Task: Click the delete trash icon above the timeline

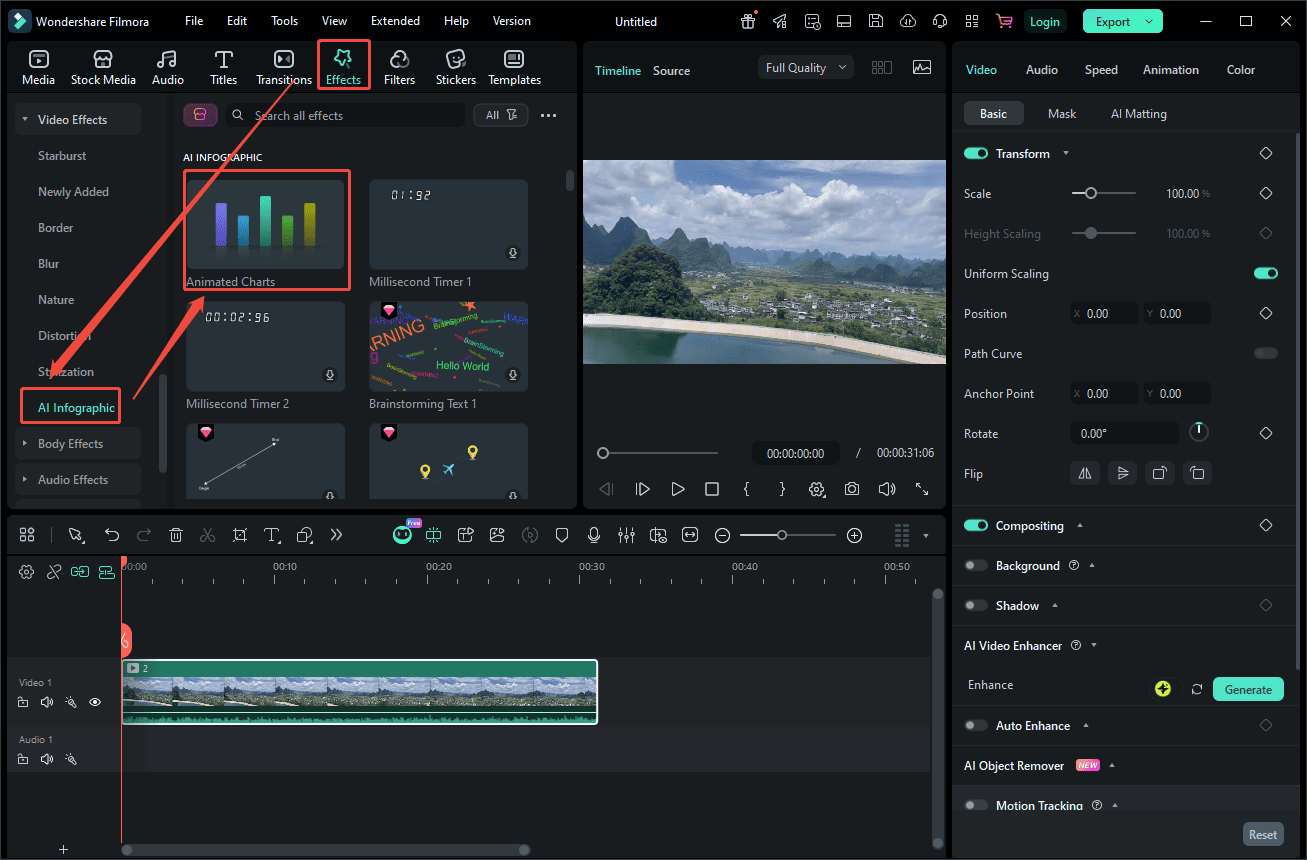Action: point(176,535)
